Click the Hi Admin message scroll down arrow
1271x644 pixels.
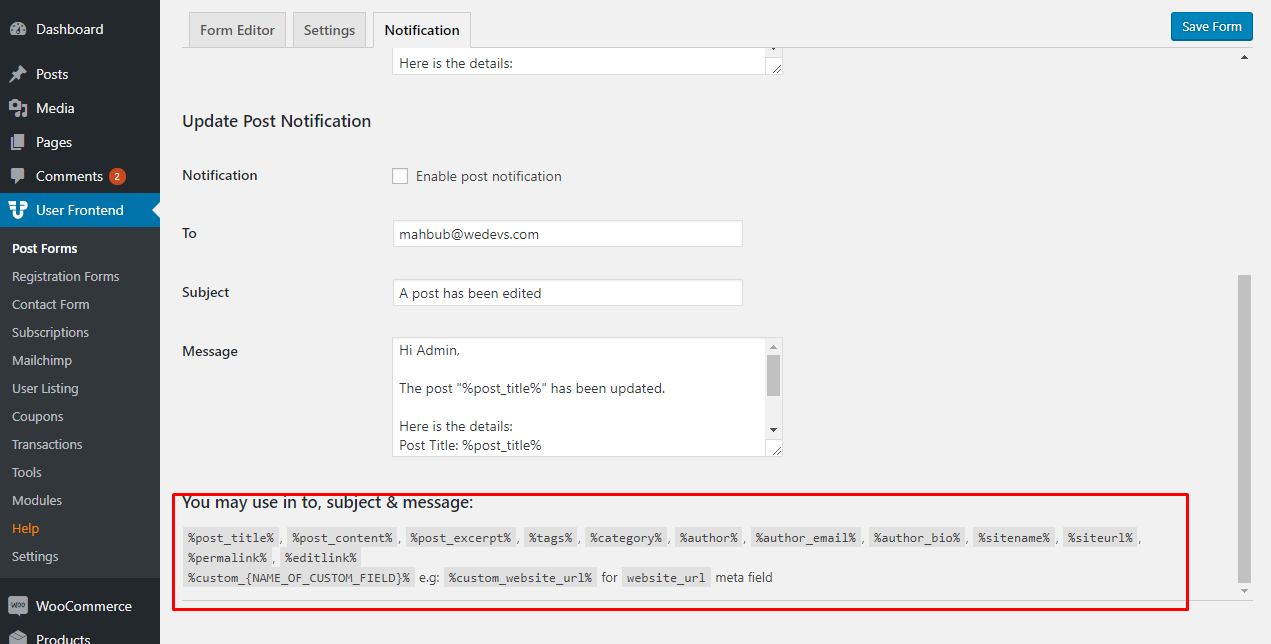point(773,429)
